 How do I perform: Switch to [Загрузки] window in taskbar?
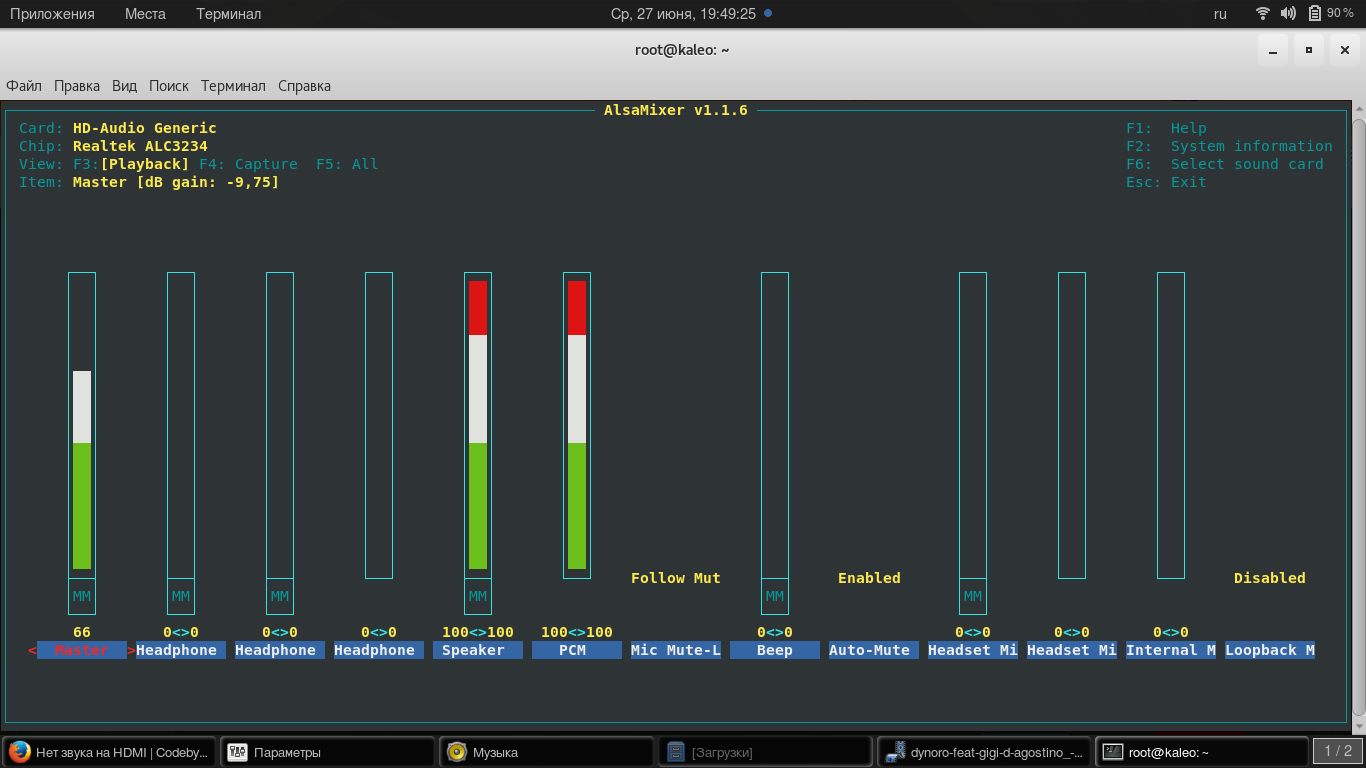point(766,752)
